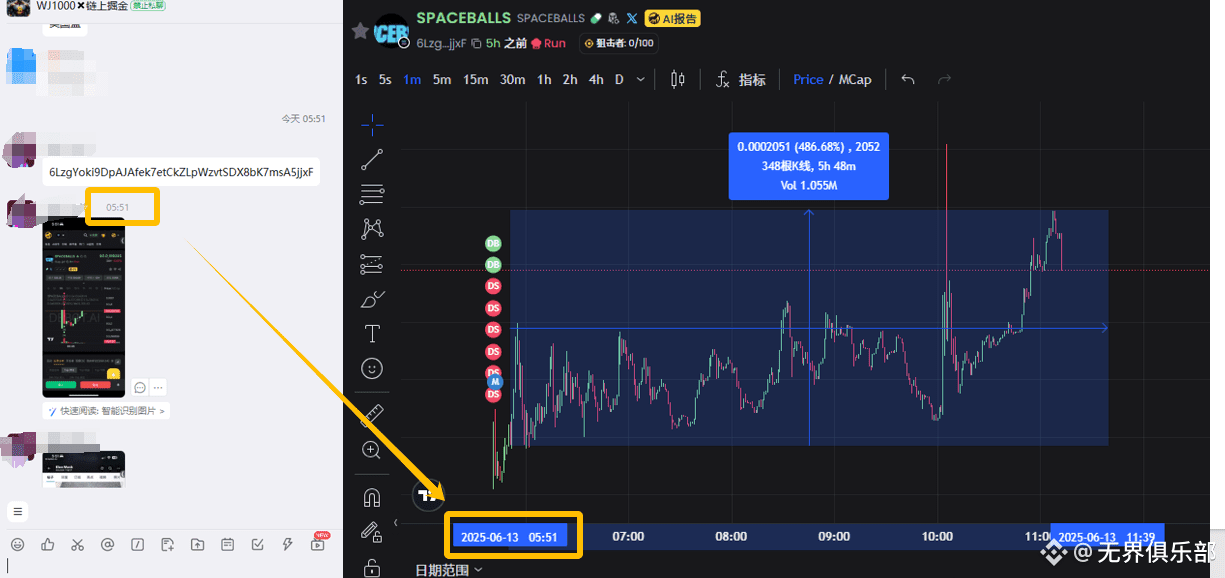Select the 4h timeframe

[596, 80]
